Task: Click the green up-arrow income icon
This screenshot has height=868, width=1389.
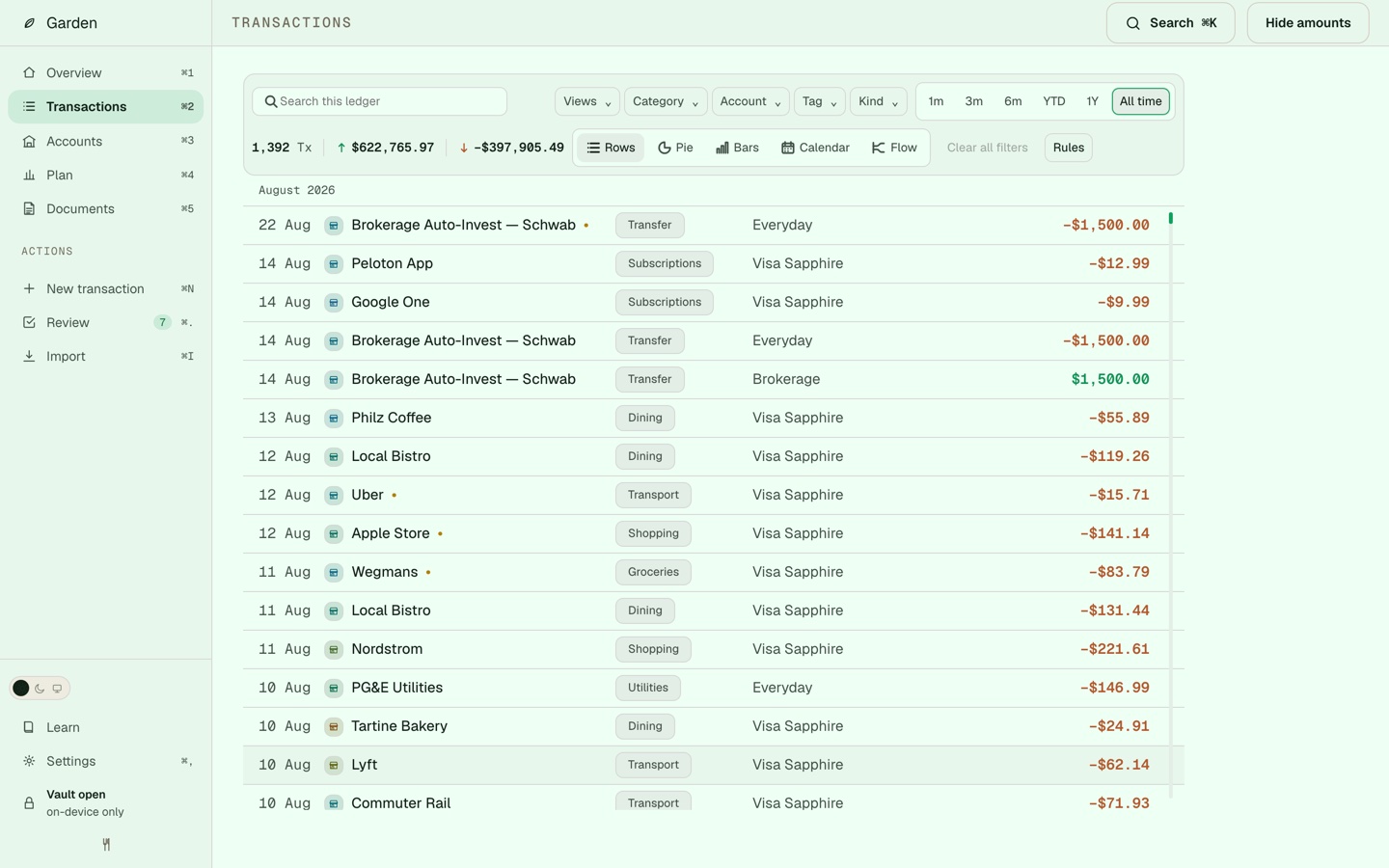Action: tap(341, 148)
